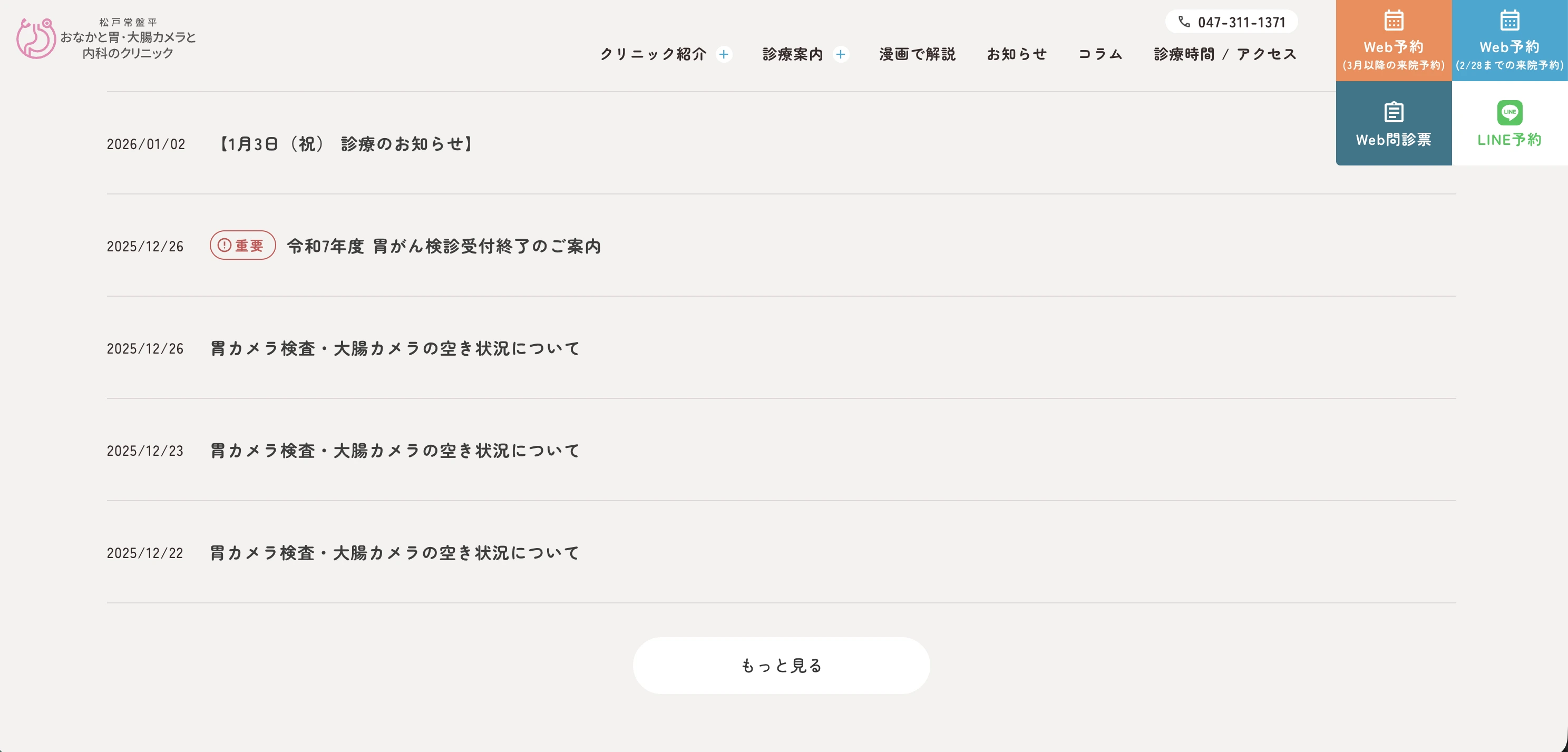Go to the お知らせ menu item

(1017, 54)
